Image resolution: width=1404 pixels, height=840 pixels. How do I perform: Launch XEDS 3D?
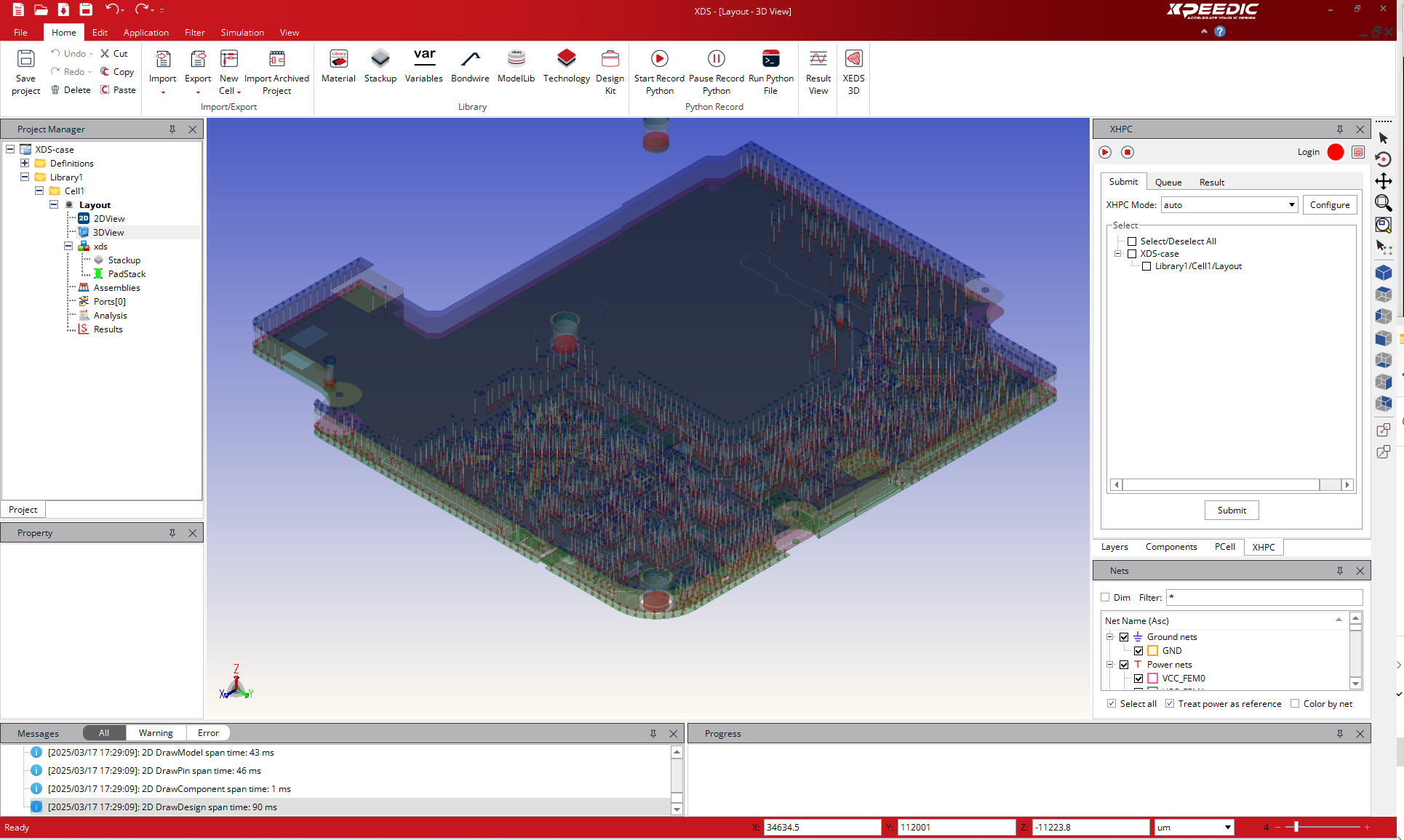pos(853,72)
